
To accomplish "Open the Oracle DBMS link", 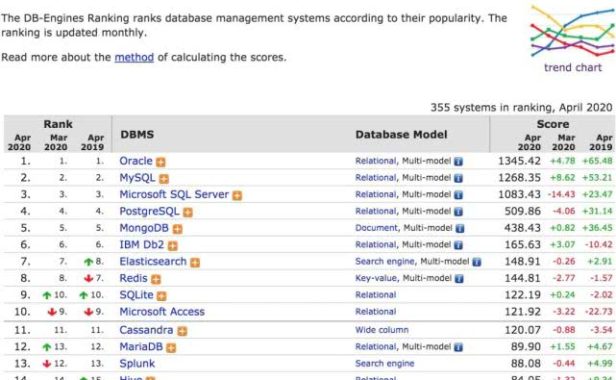I will [136, 161].
